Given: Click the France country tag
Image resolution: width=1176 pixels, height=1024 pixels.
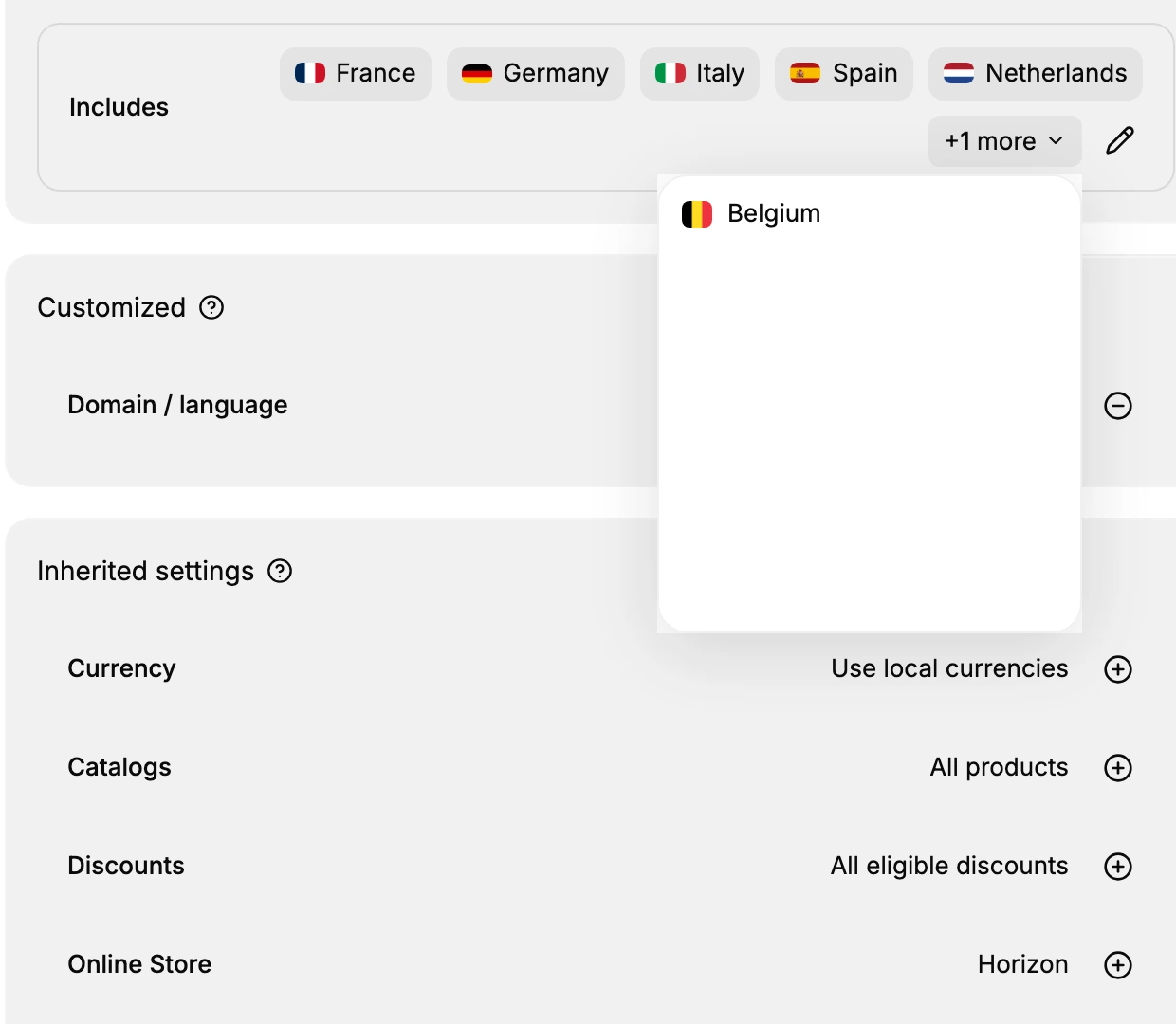Looking at the screenshot, I should pos(356,73).
